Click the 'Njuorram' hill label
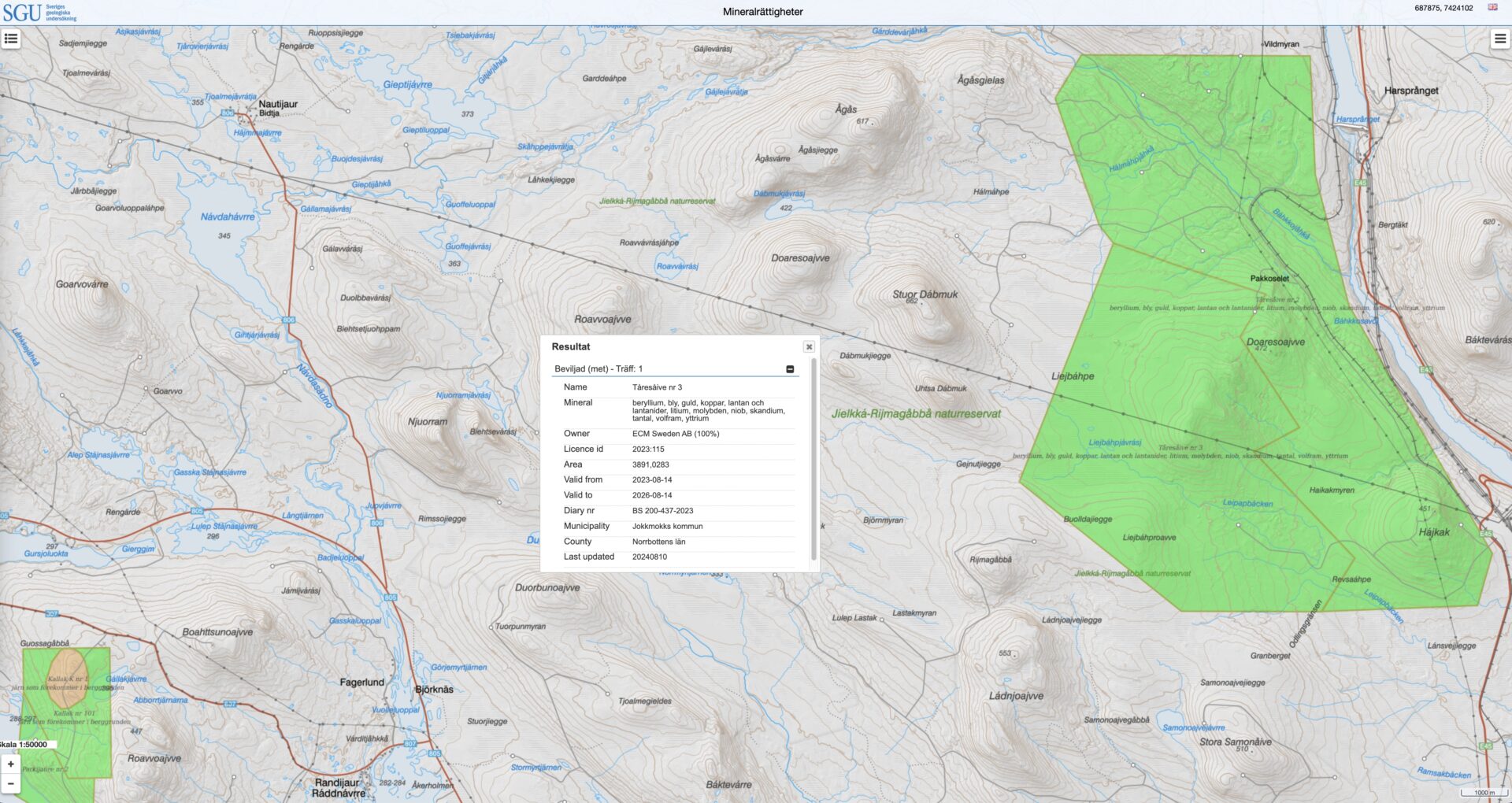 pyautogui.click(x=428, y=422)
